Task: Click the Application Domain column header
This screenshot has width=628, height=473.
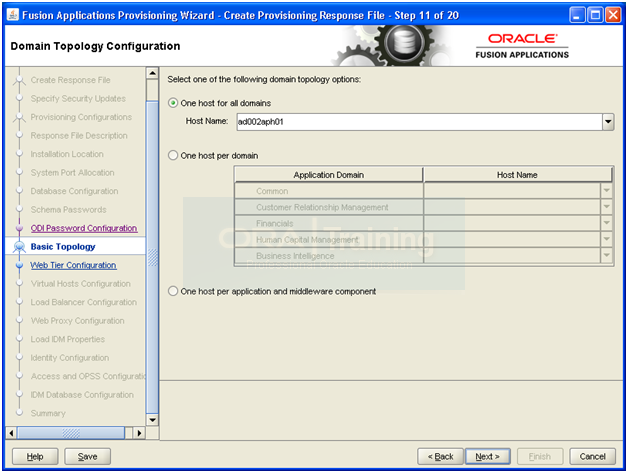Action: [x=329, y=175]
